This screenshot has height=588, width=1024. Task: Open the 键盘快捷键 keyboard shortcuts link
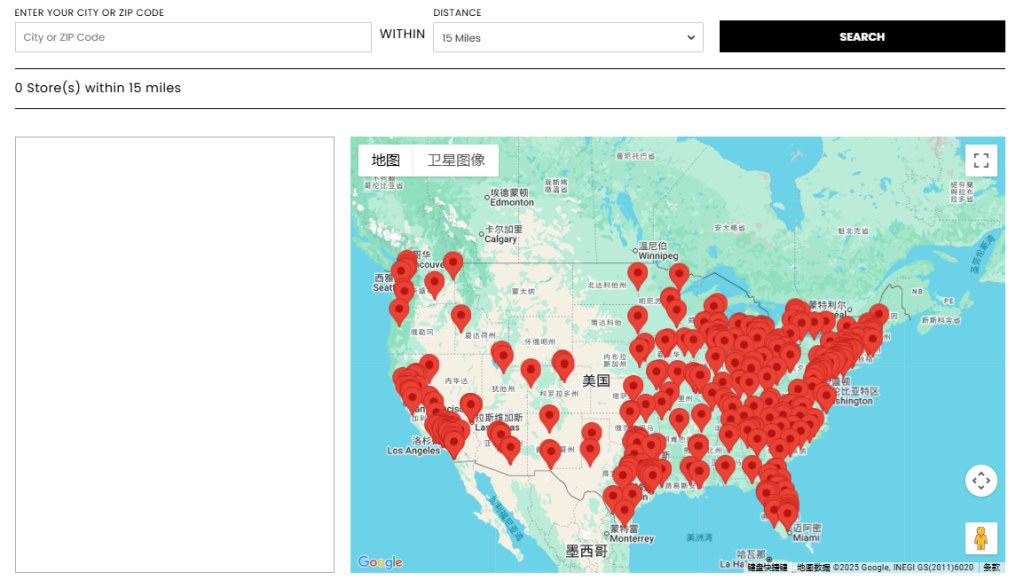pos(769,567)
